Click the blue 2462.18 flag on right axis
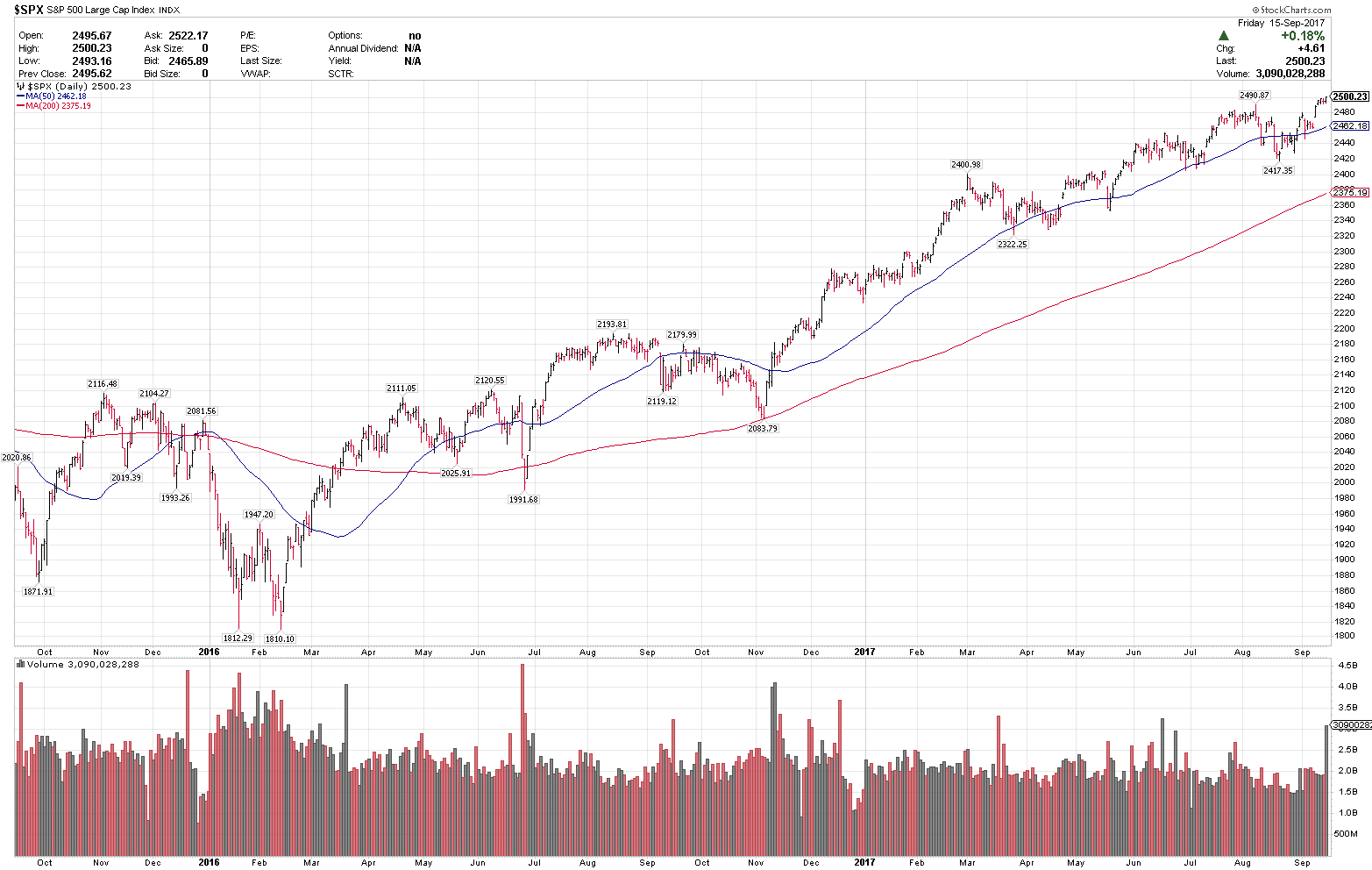The image size is (1372, 870). (x=1349, y=126)
